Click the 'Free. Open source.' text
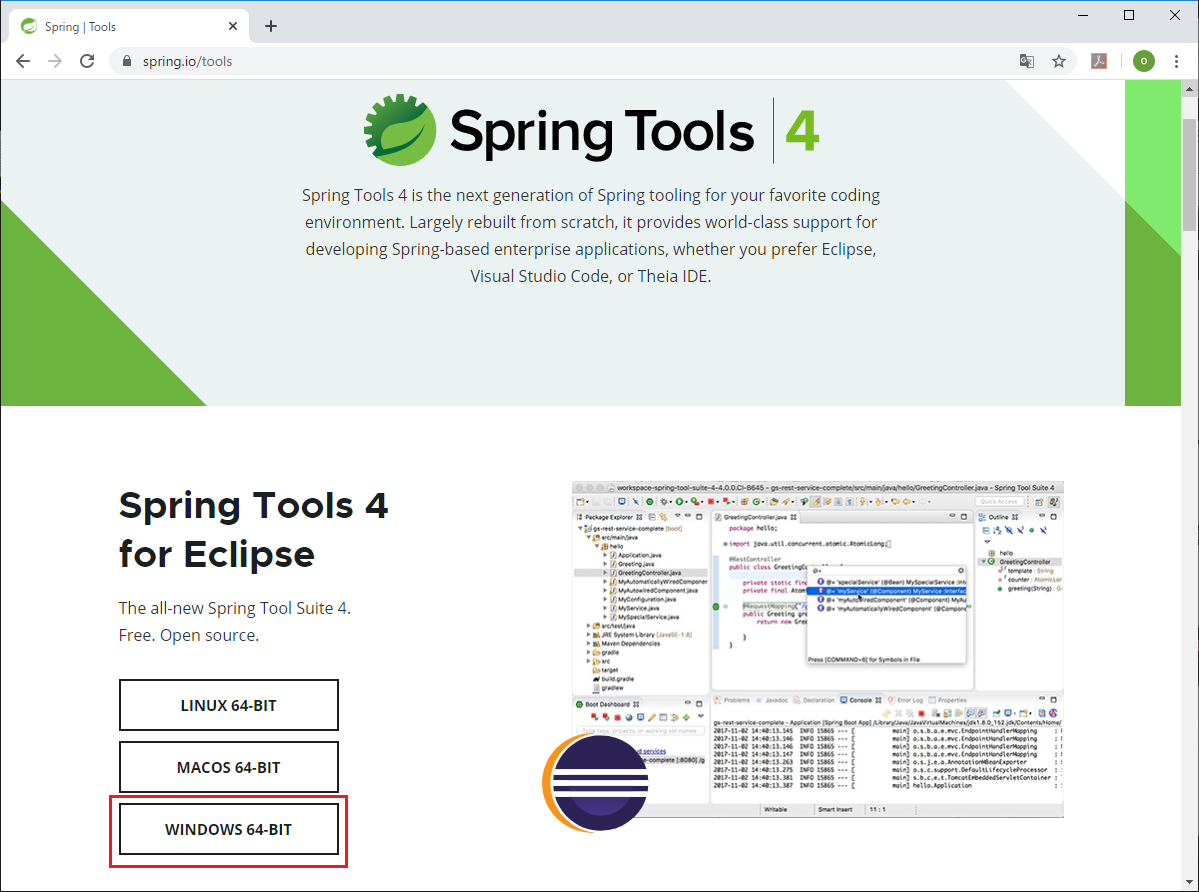Screen dimensions: 1199x892 pyautogui.click(x=189, y=635)
